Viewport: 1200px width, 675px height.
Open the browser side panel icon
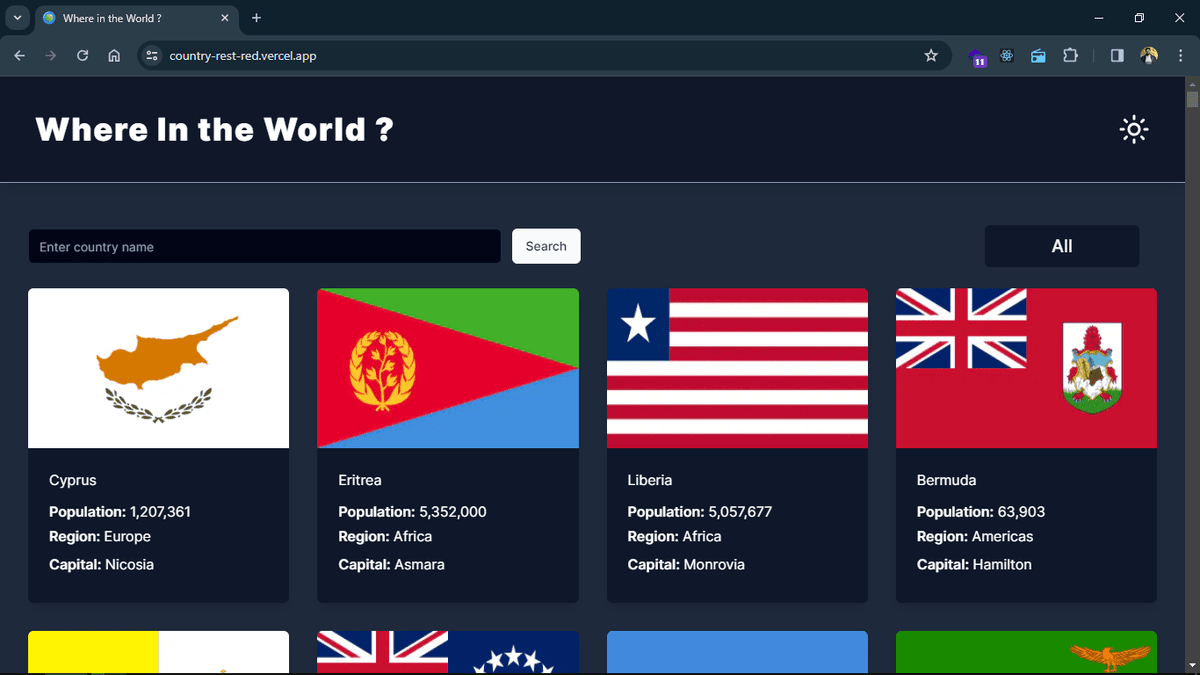[1116, 56]
